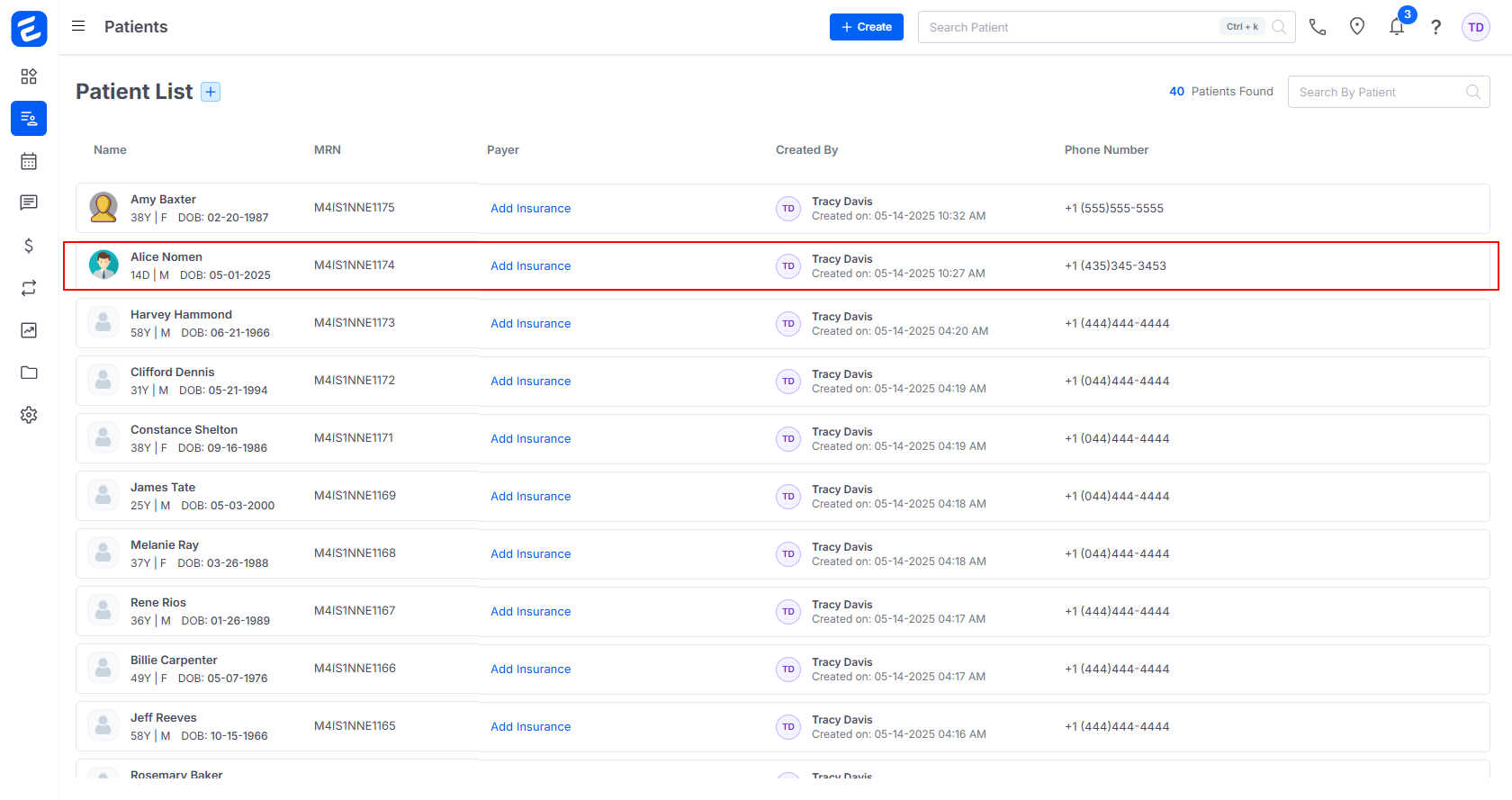Open the calendar icon in sidebar

29,161
